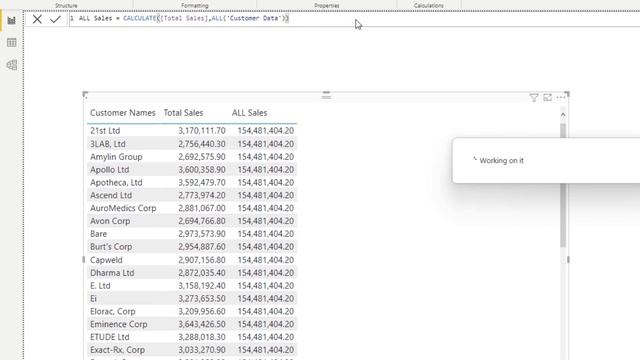Click ALL Sales value in Capweld row
This screenshot has width=640, height=360.
(x=266, y=260)
